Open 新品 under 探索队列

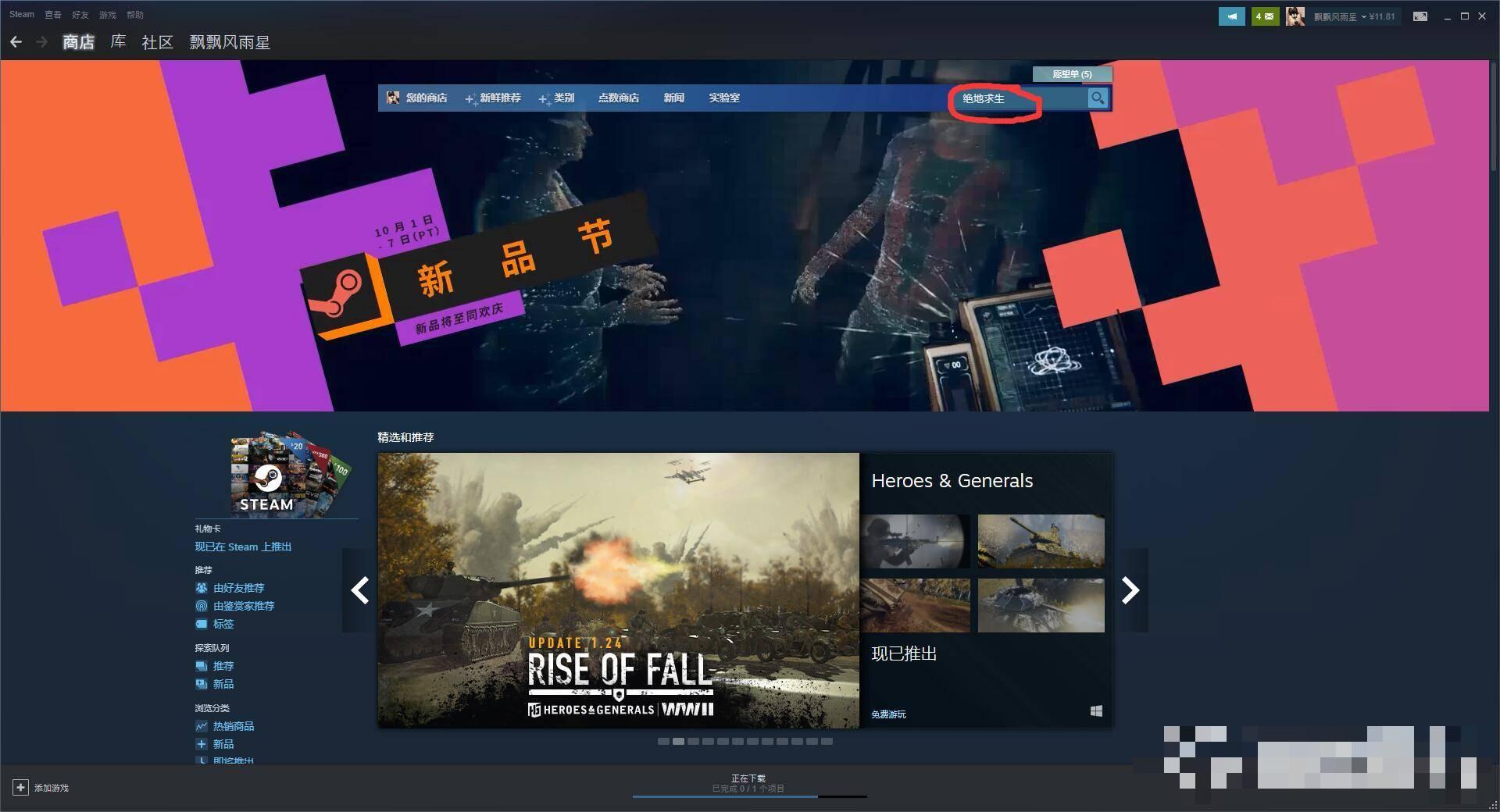tap(223, 684)
